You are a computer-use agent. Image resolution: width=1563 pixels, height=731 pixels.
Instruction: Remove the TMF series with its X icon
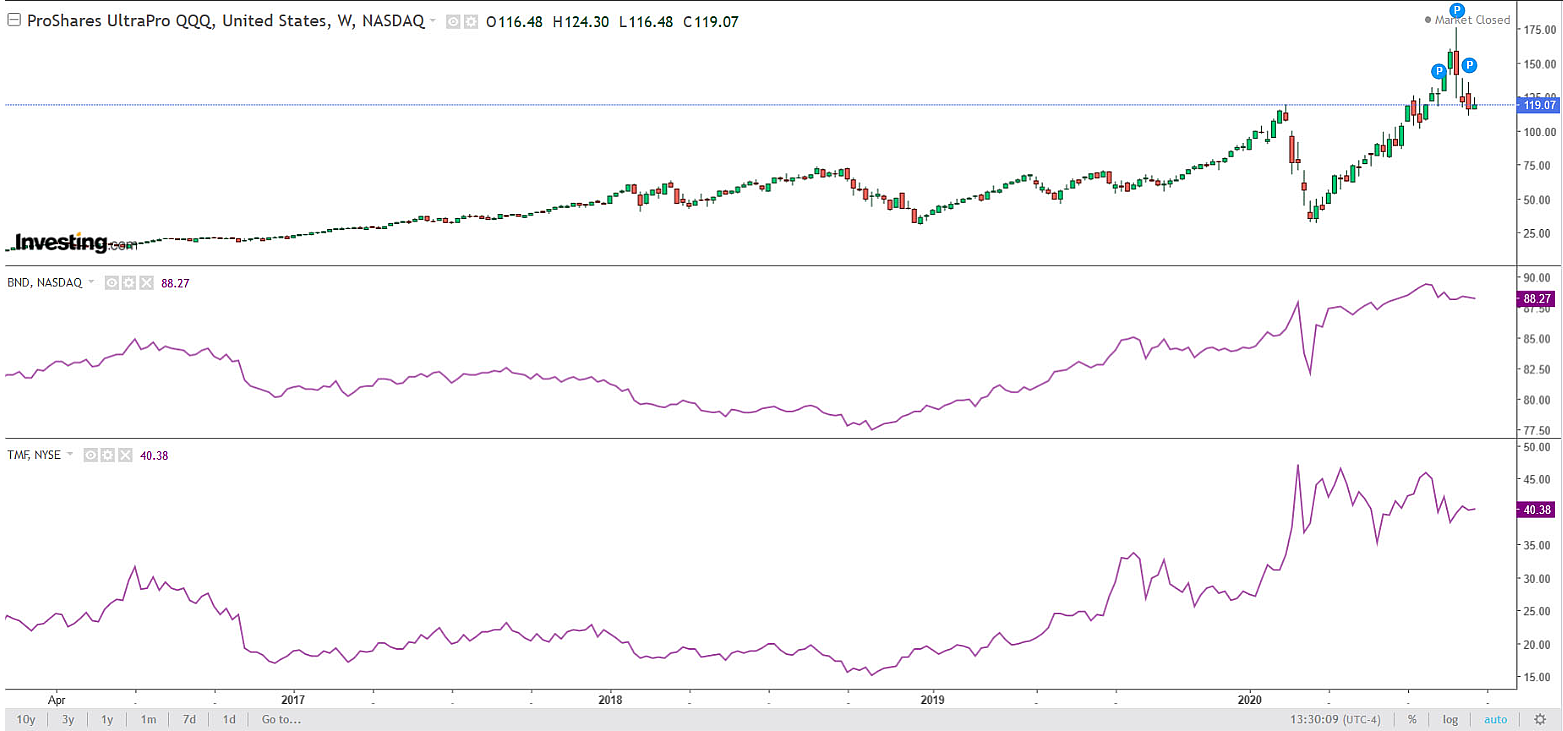[125, 454]
